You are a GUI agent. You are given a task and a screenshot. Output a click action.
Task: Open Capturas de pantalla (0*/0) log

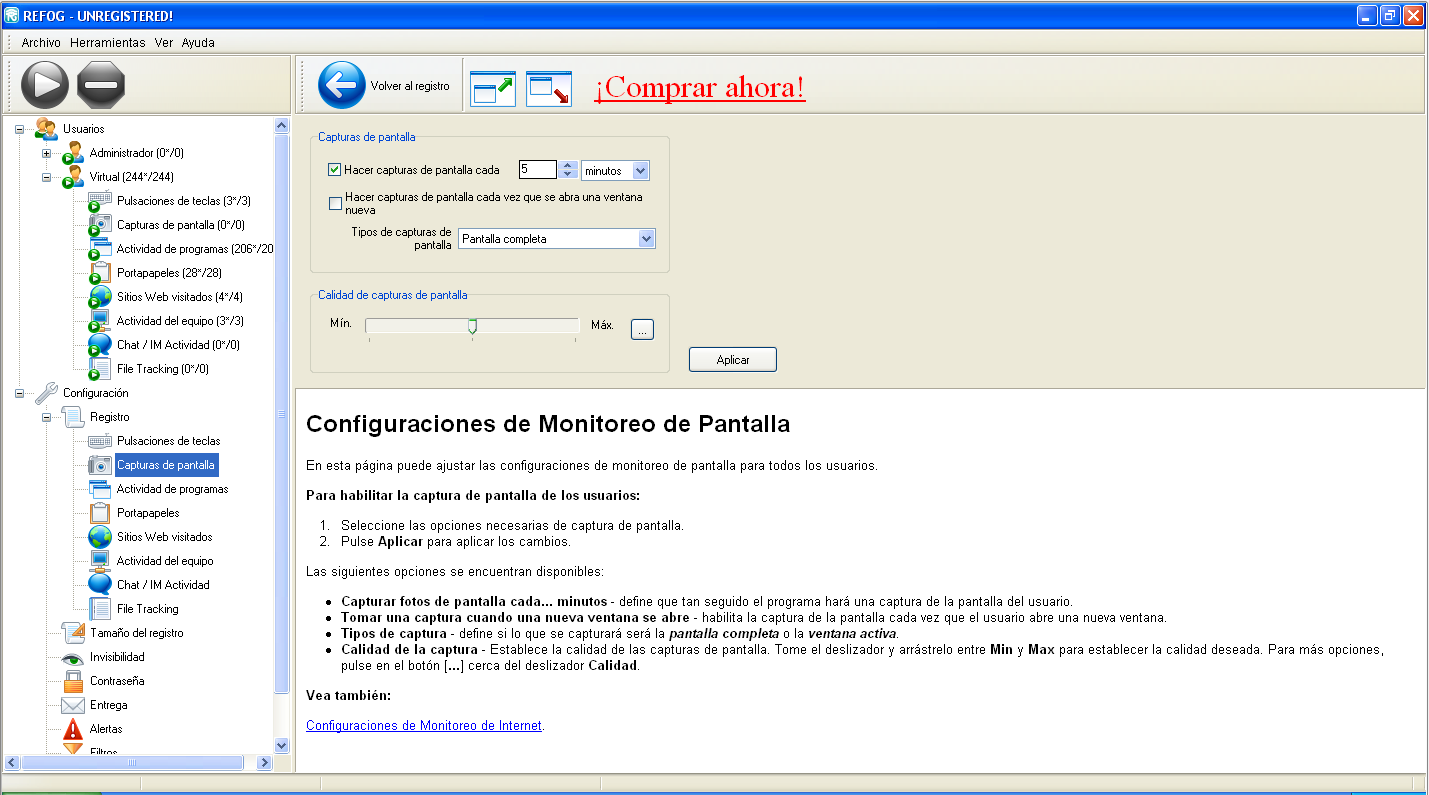coord(180,225)
